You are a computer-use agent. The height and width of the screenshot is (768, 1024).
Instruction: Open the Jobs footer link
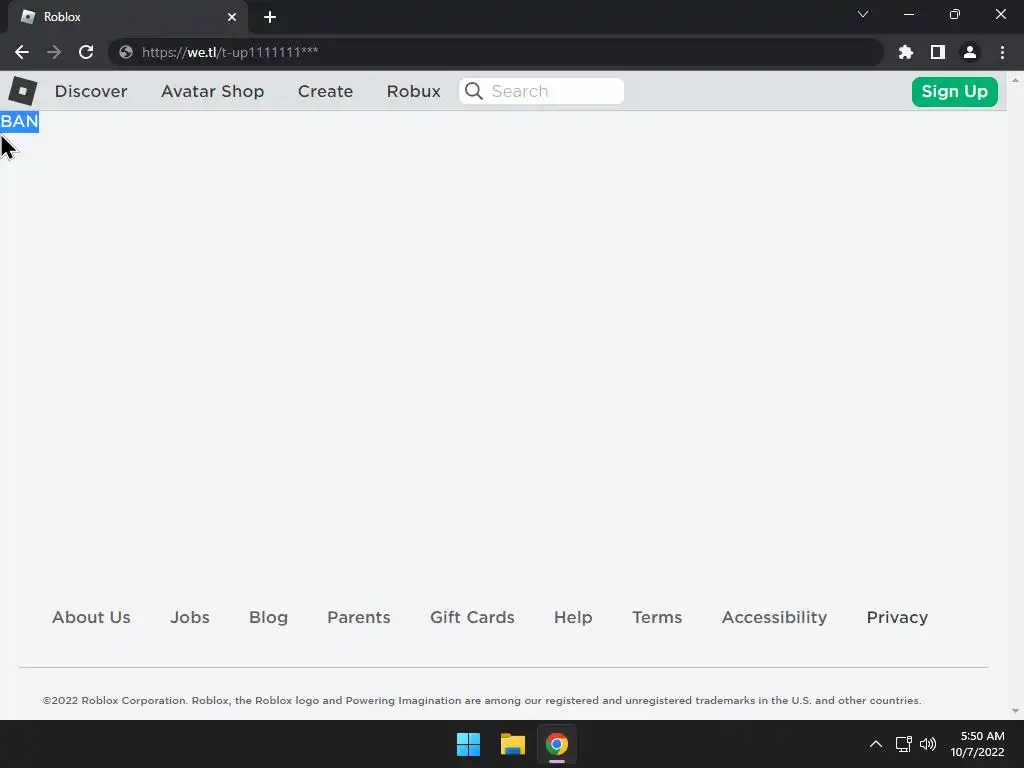coord(190,617)
